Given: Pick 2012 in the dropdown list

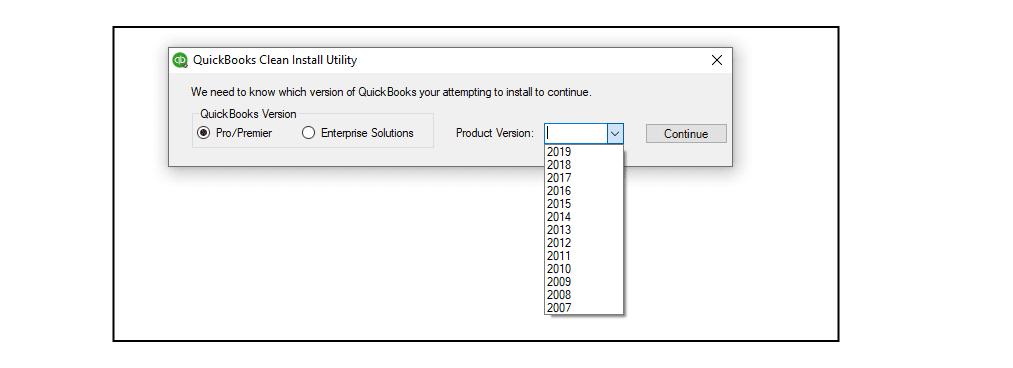Looking at the screenshot, I should click(x=583, y=243).
